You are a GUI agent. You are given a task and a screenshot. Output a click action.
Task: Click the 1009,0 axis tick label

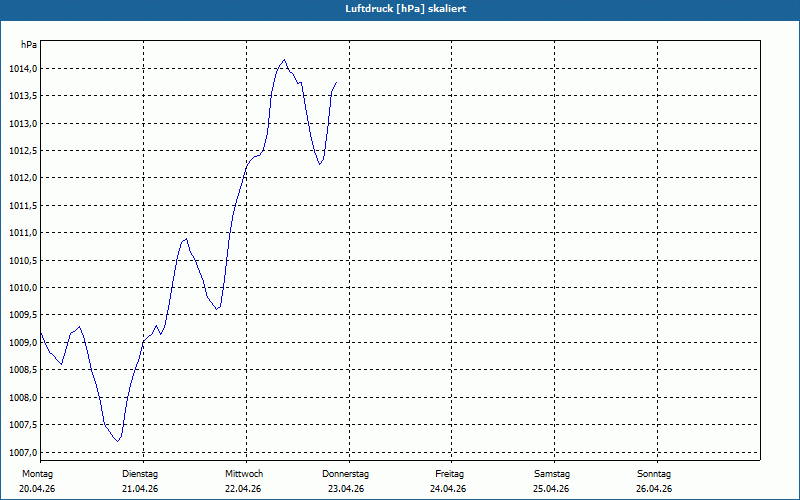tap(23, 343)
